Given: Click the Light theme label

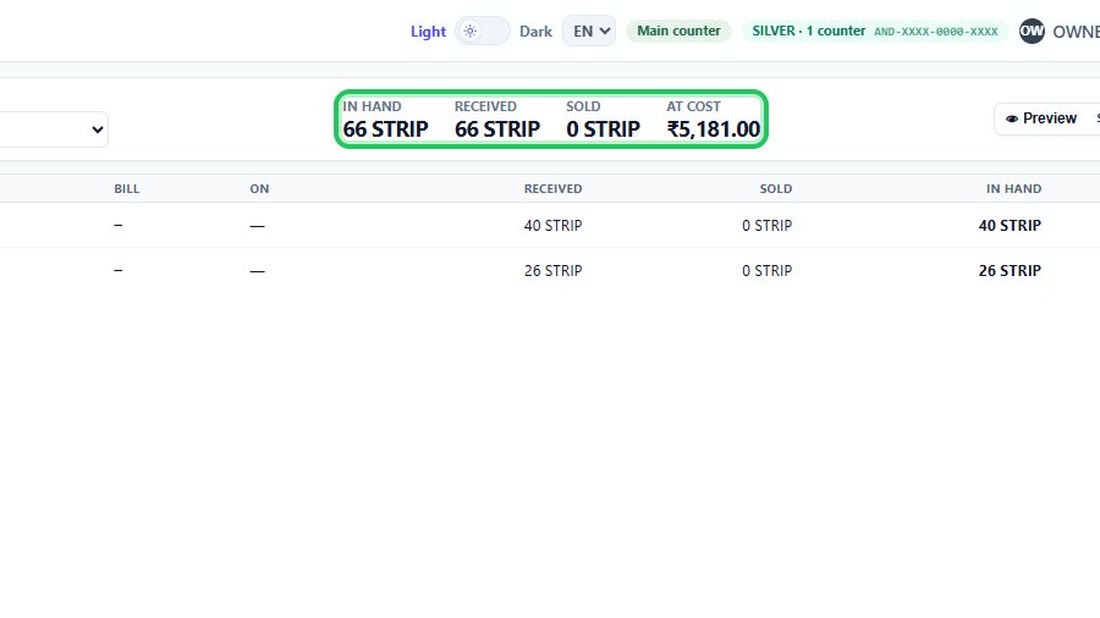Looking at the screenshot, I should click(428, 32).
